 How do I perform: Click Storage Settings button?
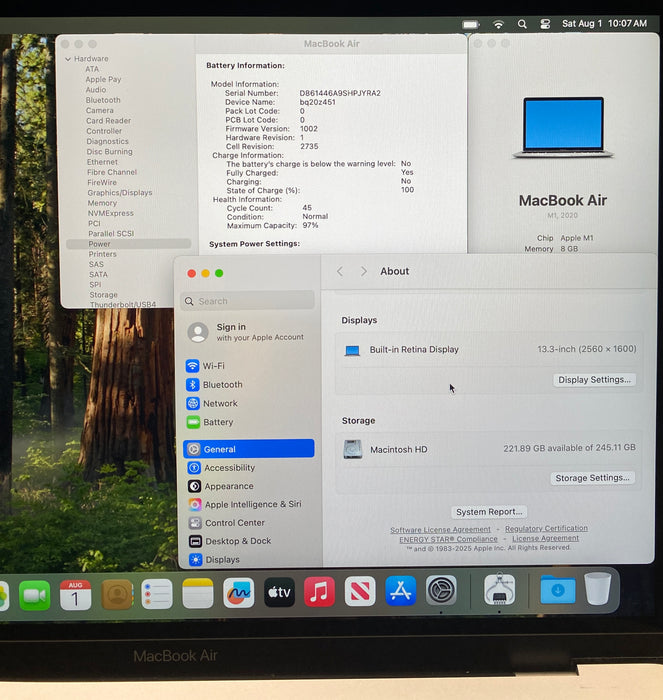coord(592,478)
